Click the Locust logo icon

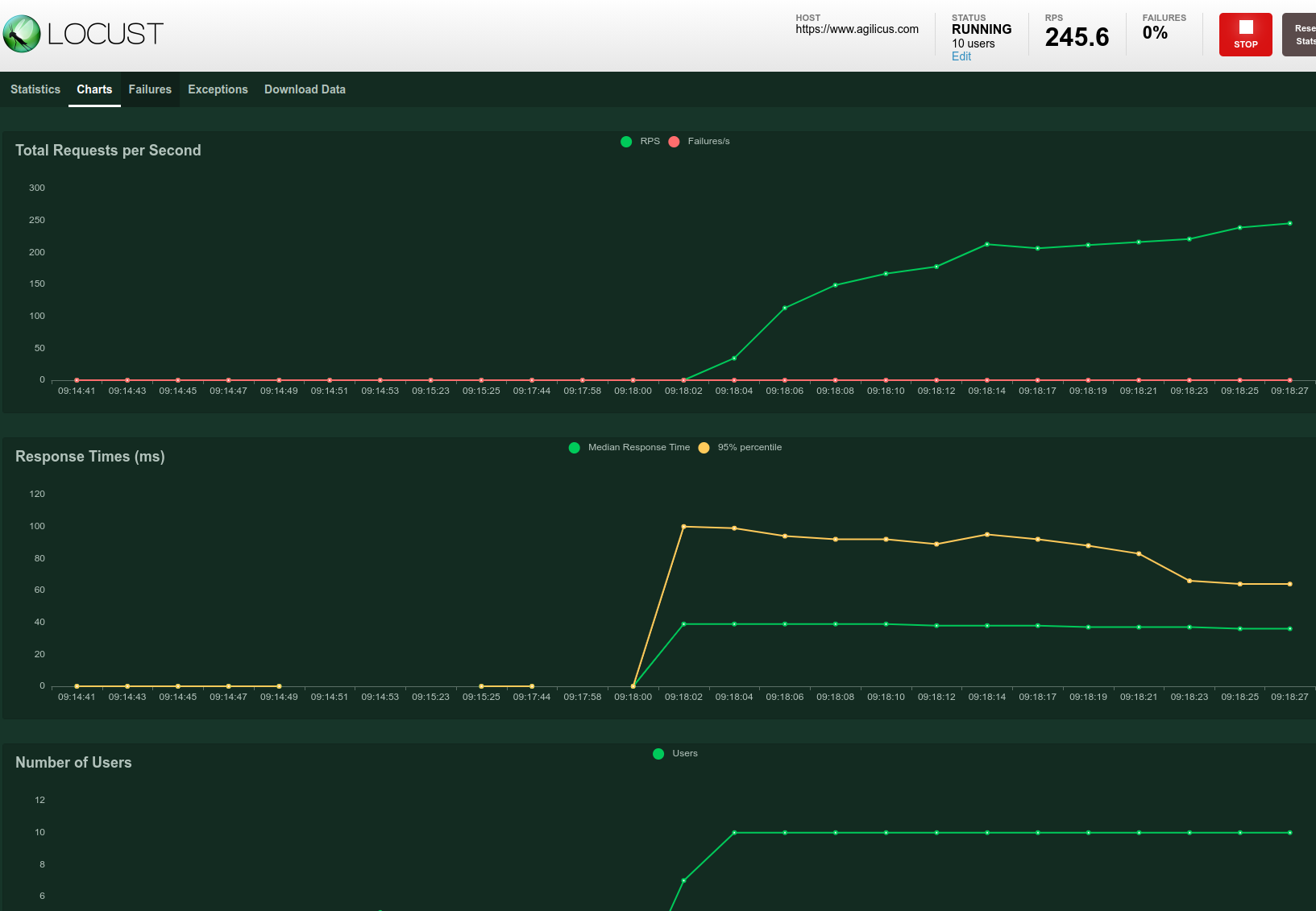click(x=22, y=34)
